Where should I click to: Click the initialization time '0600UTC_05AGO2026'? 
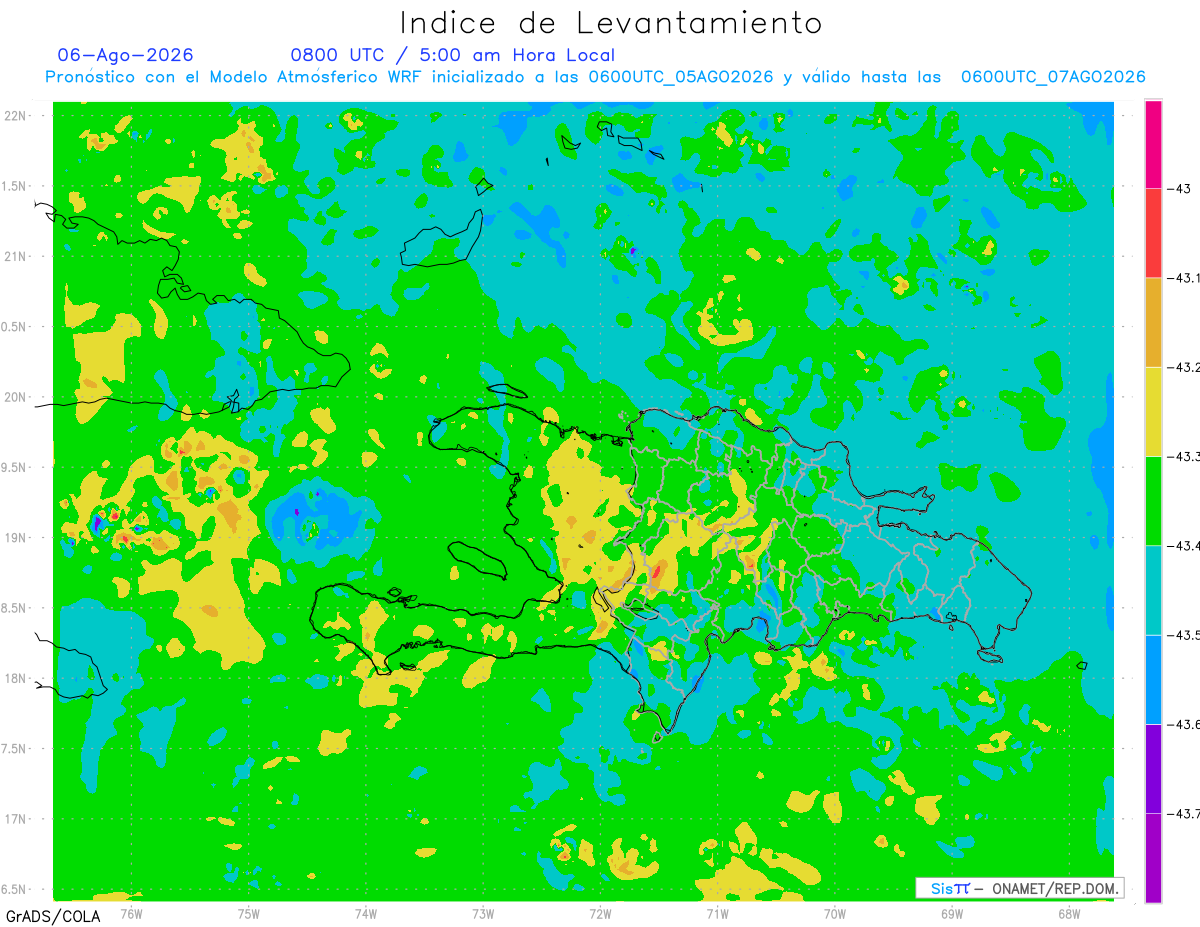pos(681,77)
